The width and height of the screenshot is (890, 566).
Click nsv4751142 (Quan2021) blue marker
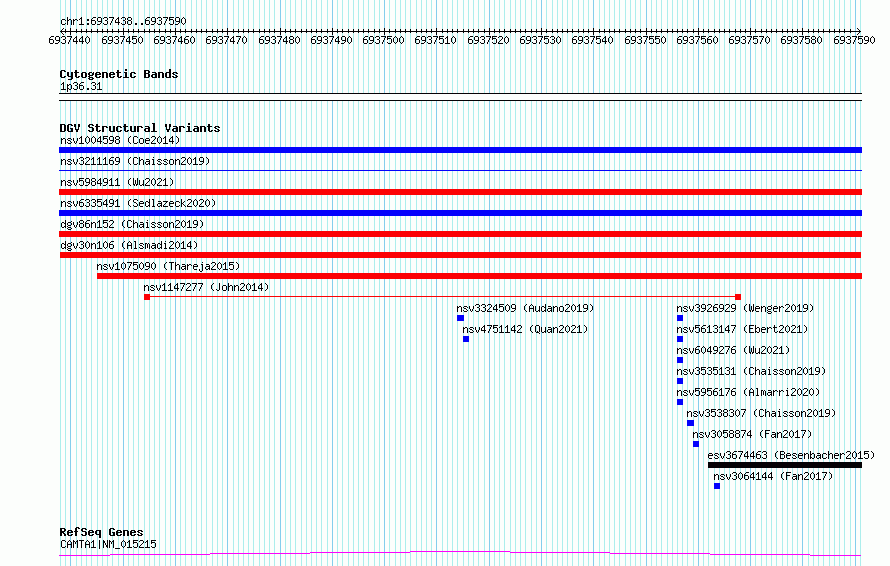point(466,339)
